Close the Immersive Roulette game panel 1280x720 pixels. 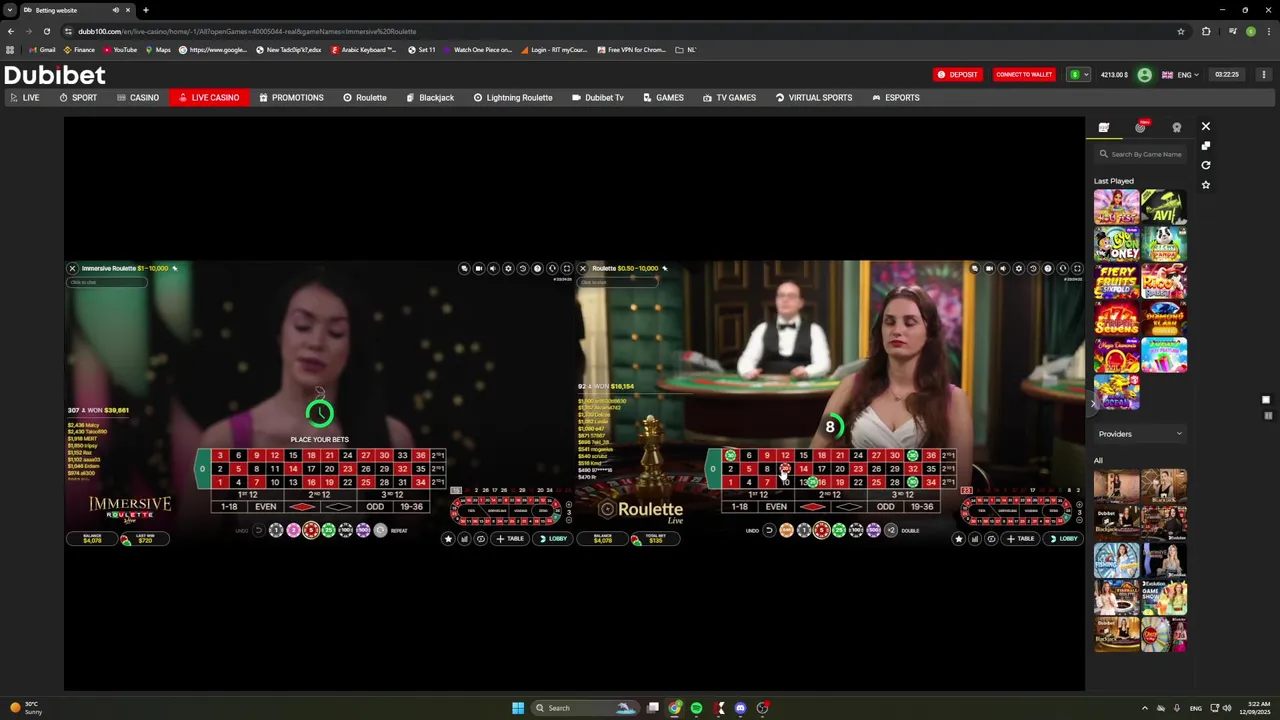point(72,268)
